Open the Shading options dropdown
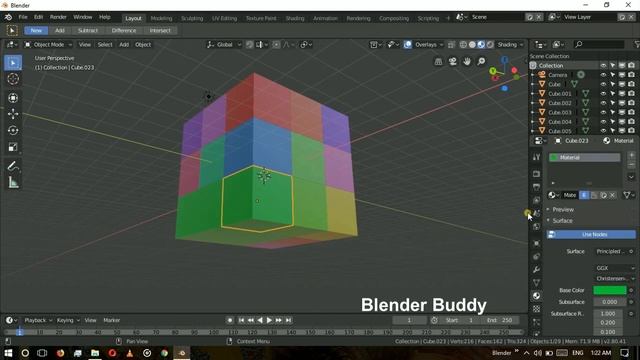This screenshot has height=360, width=640. coord(510,44)
